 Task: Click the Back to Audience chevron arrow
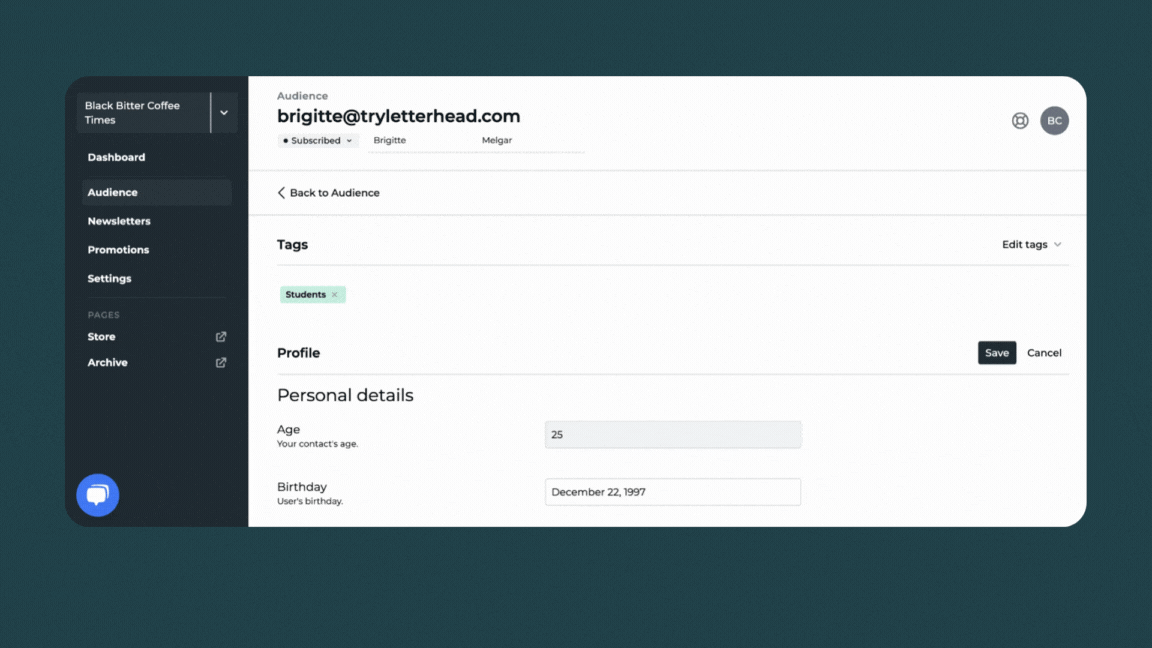coord(281,192)
